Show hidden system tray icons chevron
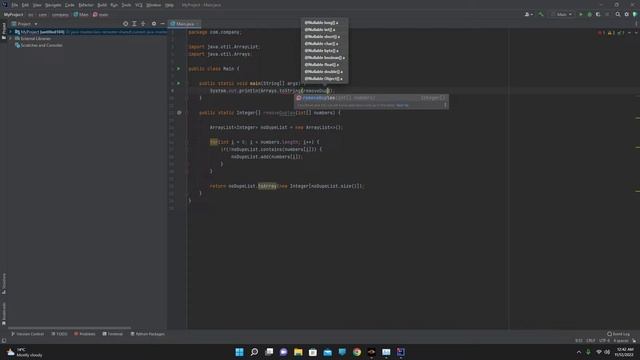The width and height of the screenshot is (640, 360). 579,352
